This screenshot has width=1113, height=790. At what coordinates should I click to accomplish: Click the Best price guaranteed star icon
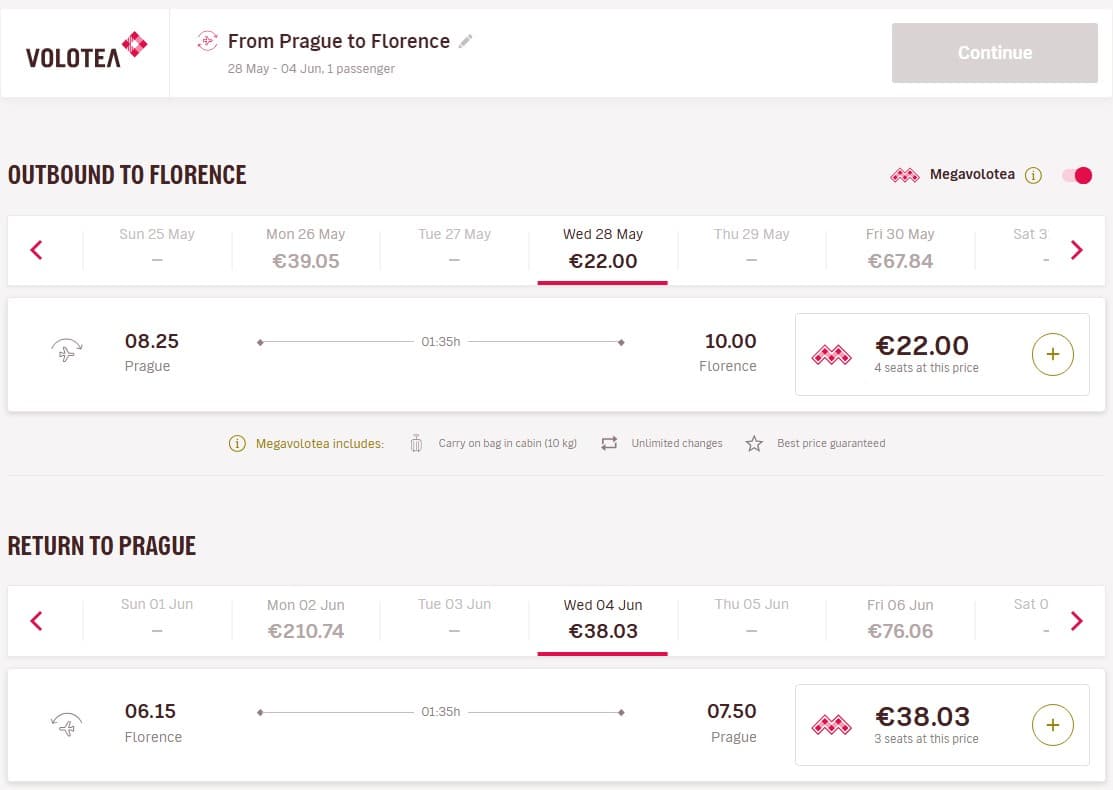[754, 444]
